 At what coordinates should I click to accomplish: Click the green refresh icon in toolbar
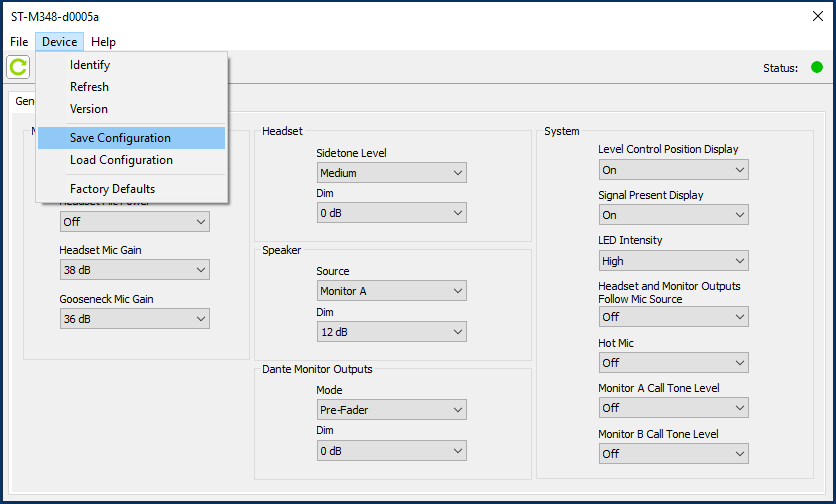[19, 67]
